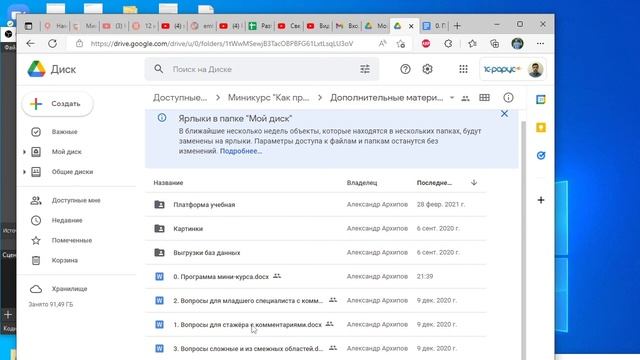
Task: Switch to the first browser tab
Action: pos(55,26)
